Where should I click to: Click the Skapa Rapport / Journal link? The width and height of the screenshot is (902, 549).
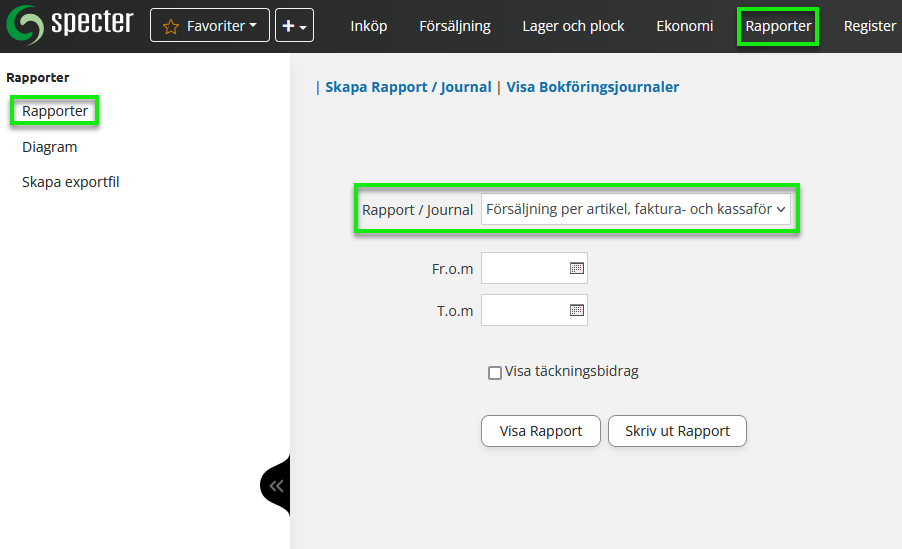pyautogui.click(x=408, y=87)
